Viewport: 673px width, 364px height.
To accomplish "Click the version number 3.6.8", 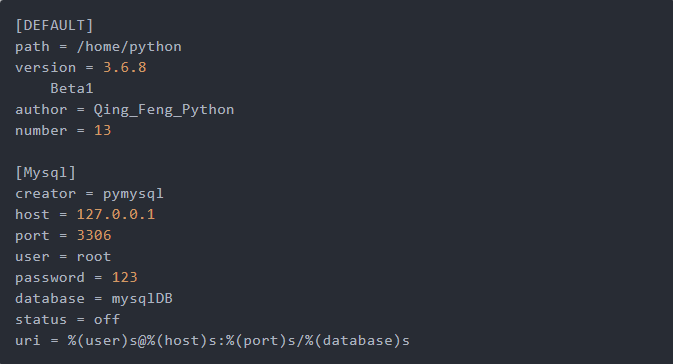I will 124,67.
